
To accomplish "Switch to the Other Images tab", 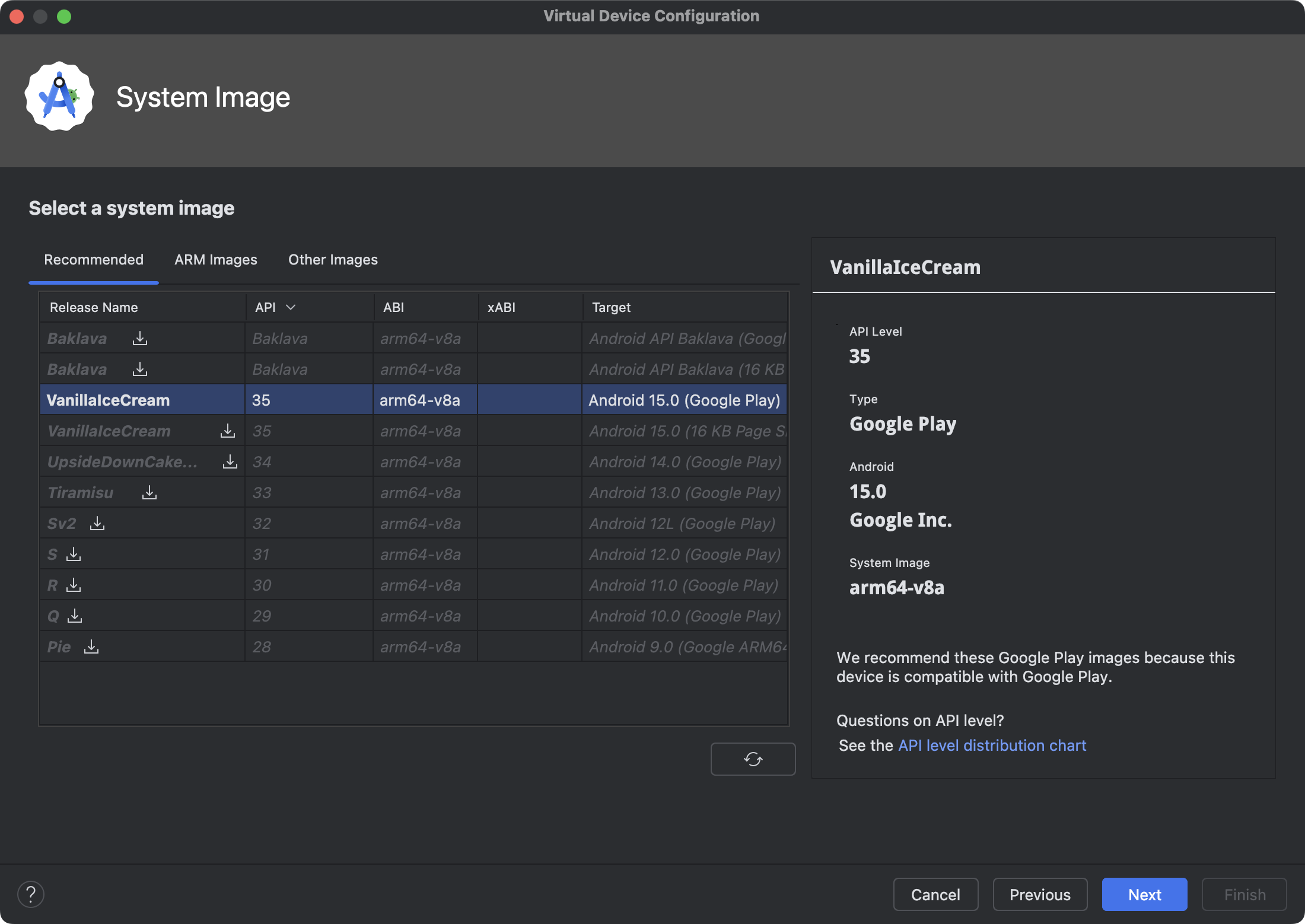I will [332, 260].
